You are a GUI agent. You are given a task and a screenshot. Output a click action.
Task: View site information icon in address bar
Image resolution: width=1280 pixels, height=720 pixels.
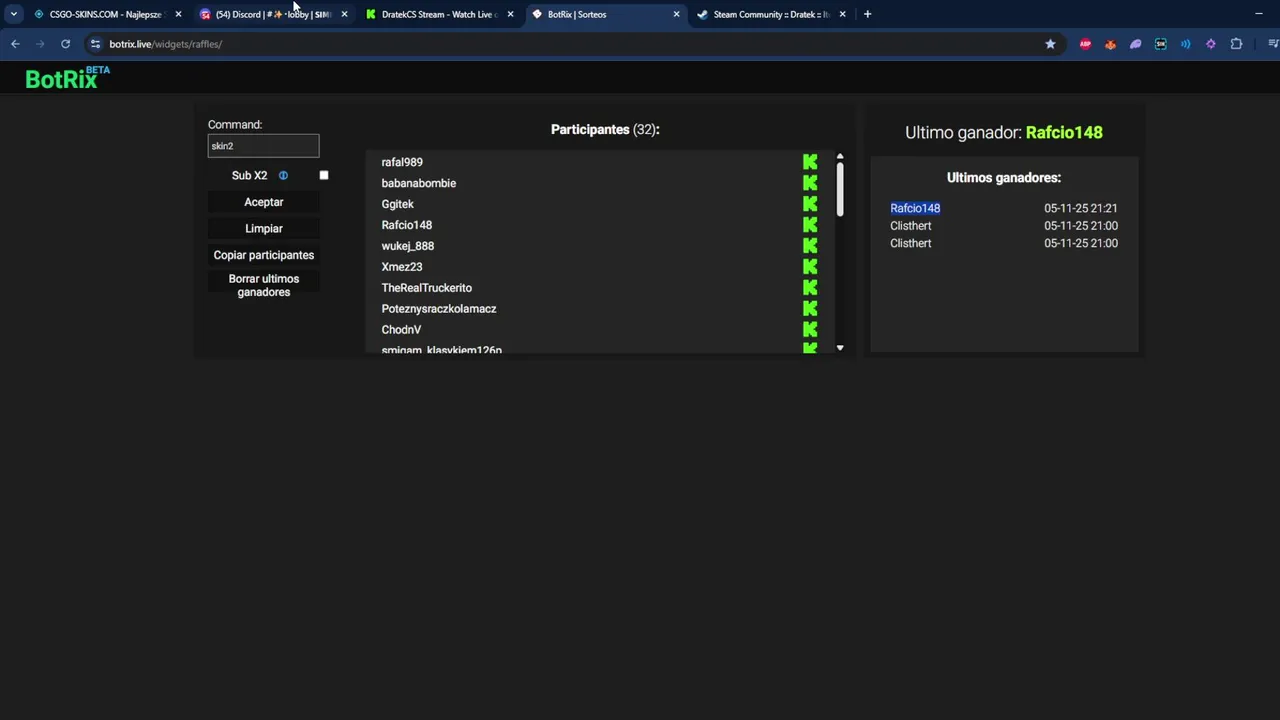pyautogui.click(x=96, y=44)
